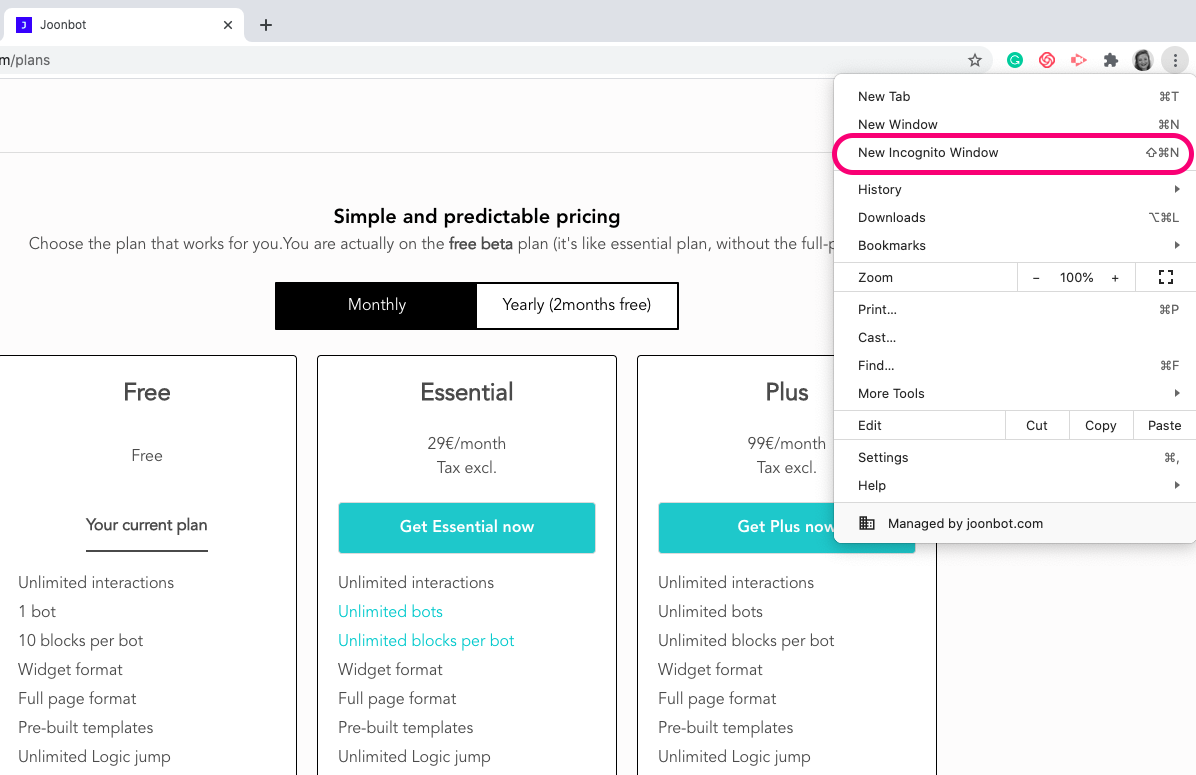Click the Chrome three-dot menu button
The width and height of the screenshot is (1196, 775).
tap(1175, 60)
